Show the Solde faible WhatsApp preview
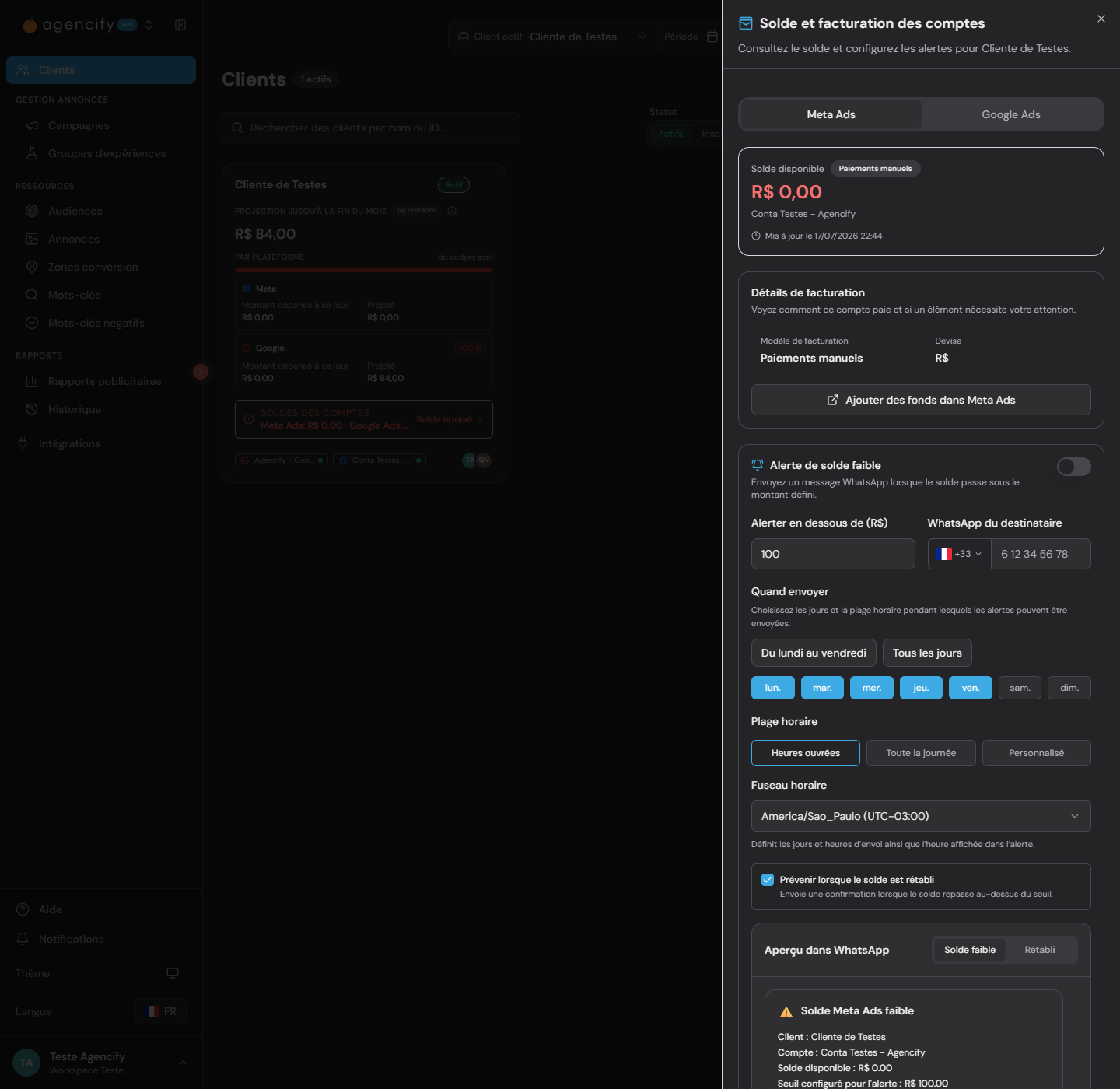The image size is (1120, 1089). click(x=970, y=950)
